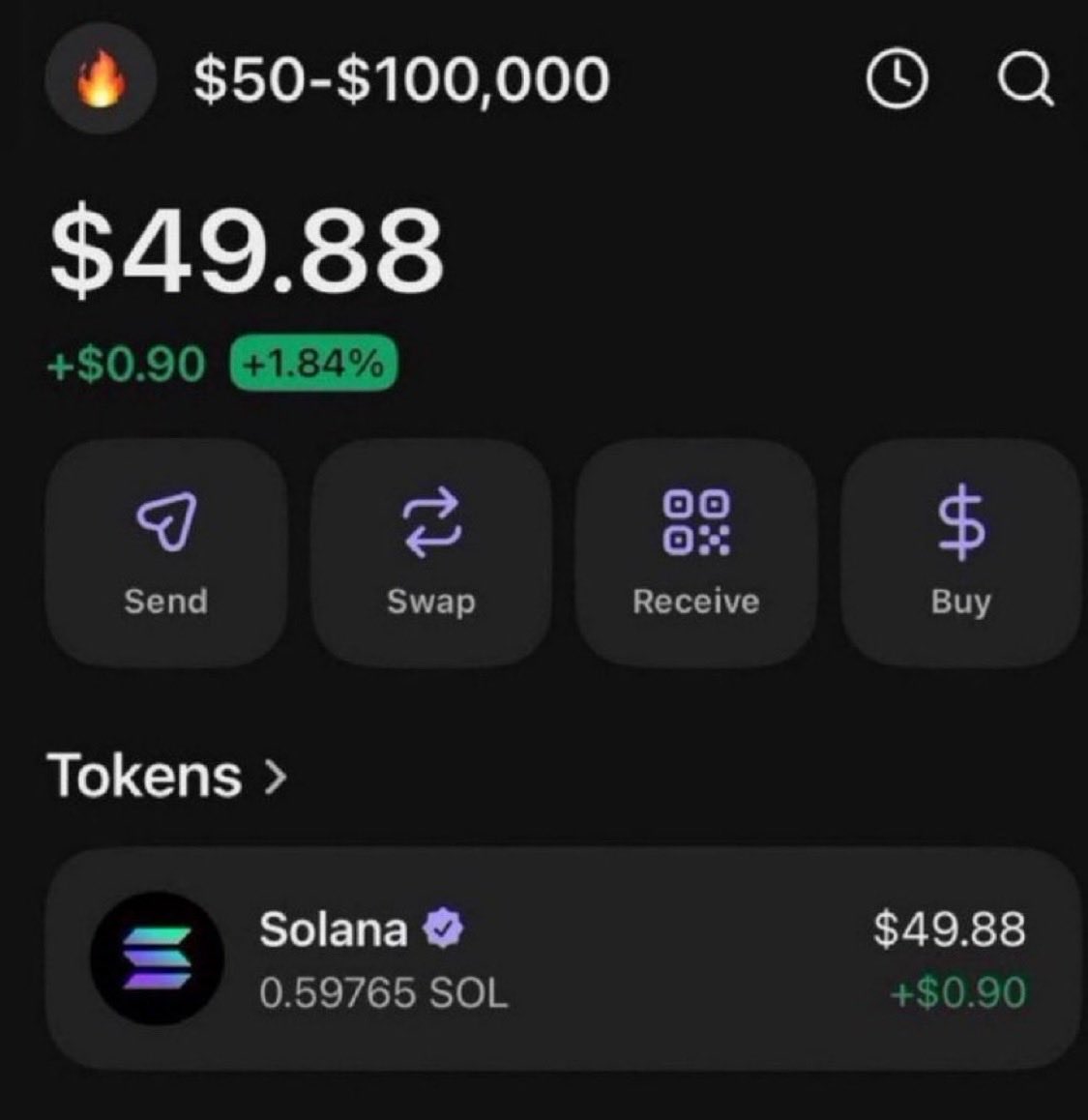The width and height of the screenshot is (1088, 1120).
Task: Click the Send button label
Action: coord(166,601)
